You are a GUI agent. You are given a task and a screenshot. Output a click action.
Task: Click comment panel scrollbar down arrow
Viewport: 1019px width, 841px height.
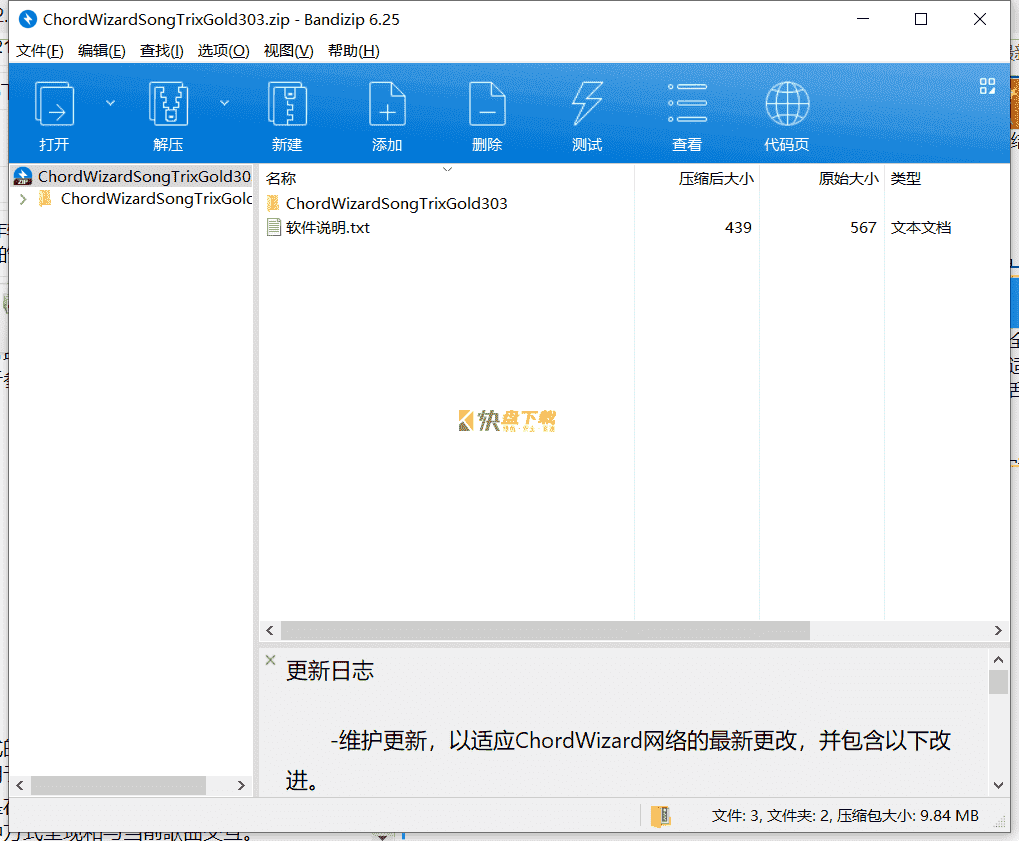point(999,785)
